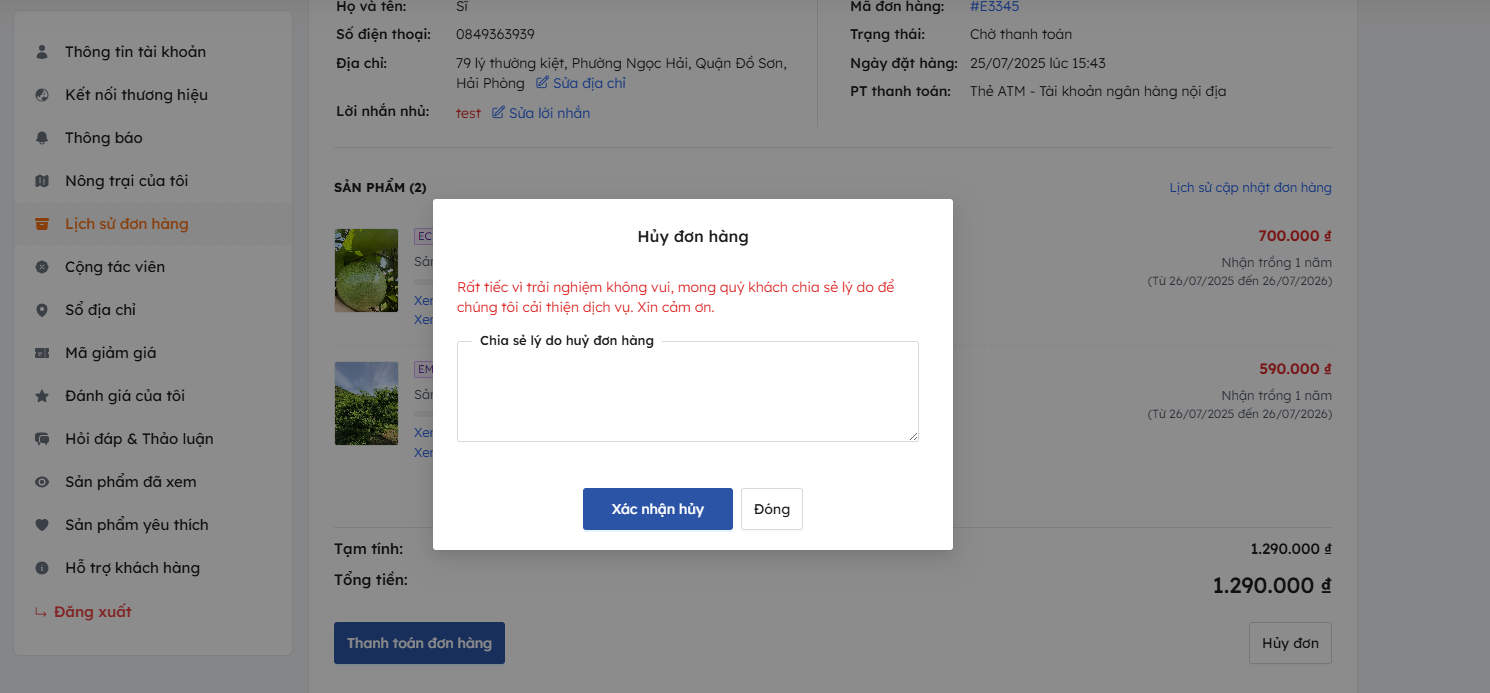Click the user icon beside Thông tin tài khoản
Viewport: 1490px width, 693px height.
tap(41, 52)
